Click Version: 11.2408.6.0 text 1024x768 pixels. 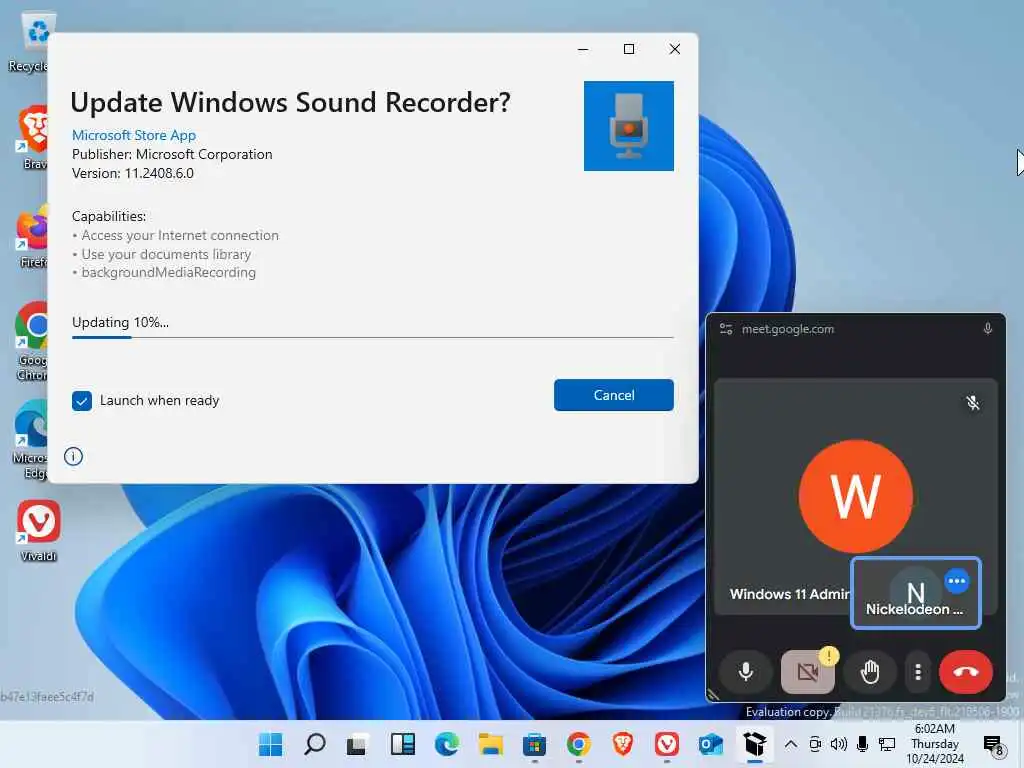coord(133,173)
